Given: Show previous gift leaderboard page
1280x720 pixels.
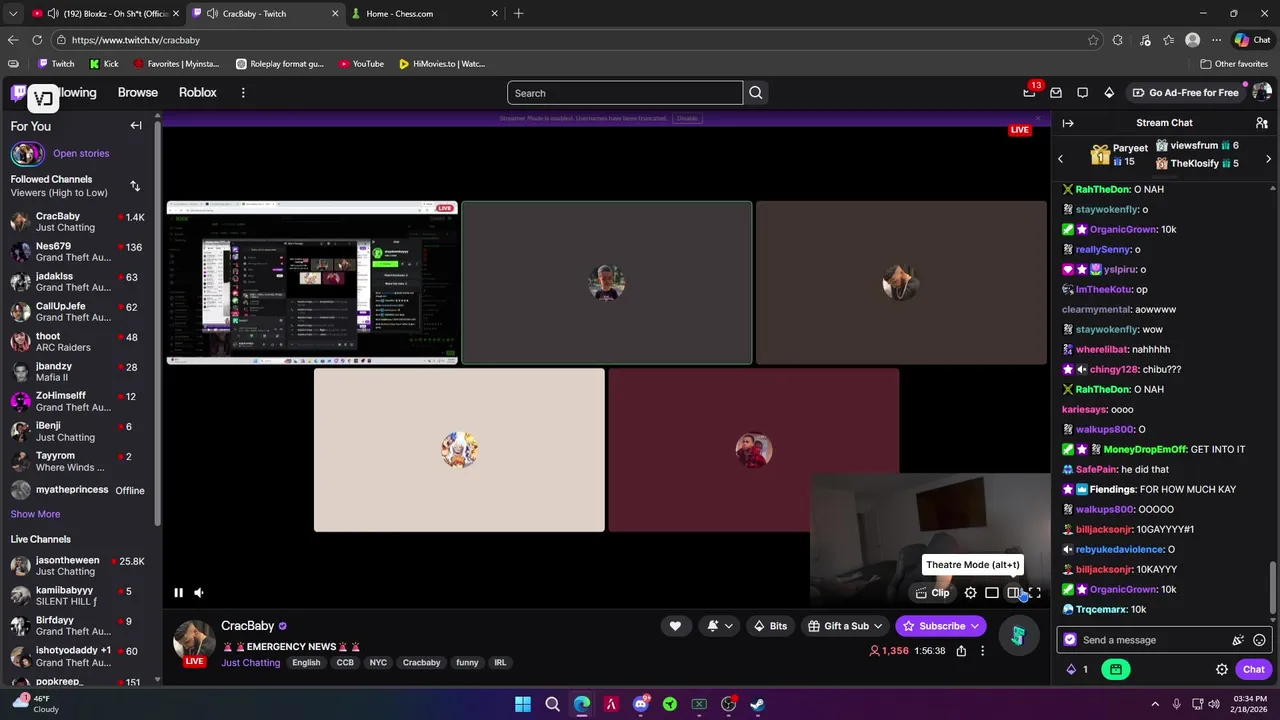Looking at the screenshot, I should coord(1061,159).
